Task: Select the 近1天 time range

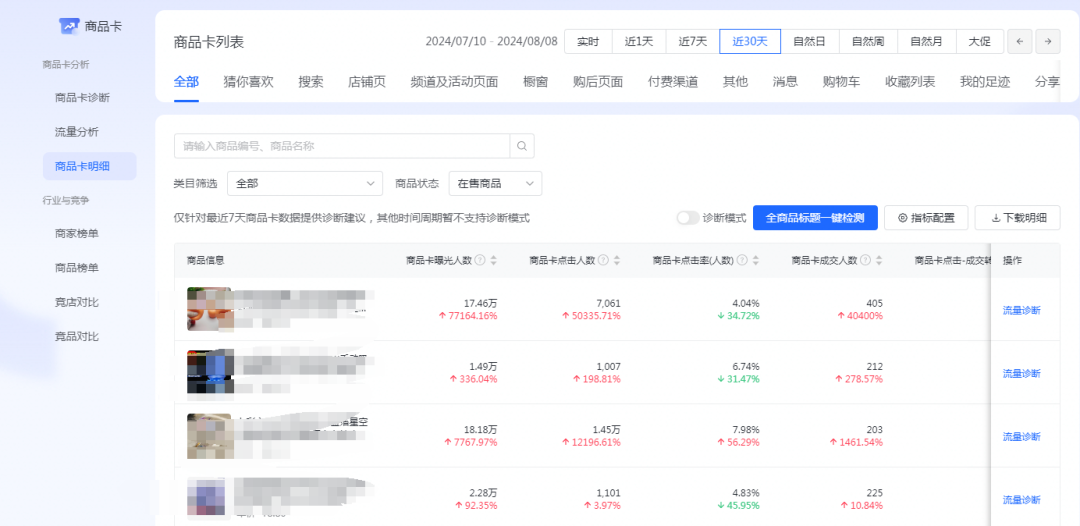Action: tap(638, 41)
